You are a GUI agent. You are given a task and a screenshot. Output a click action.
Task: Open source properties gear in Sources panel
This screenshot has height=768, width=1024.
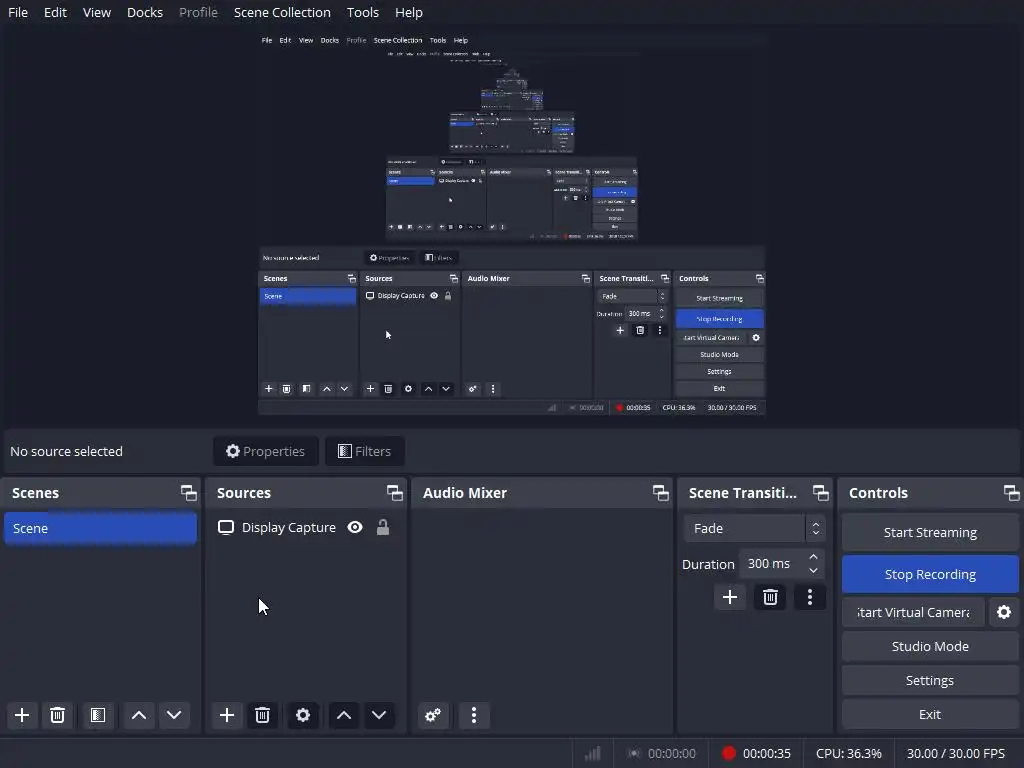coord(303,715)
